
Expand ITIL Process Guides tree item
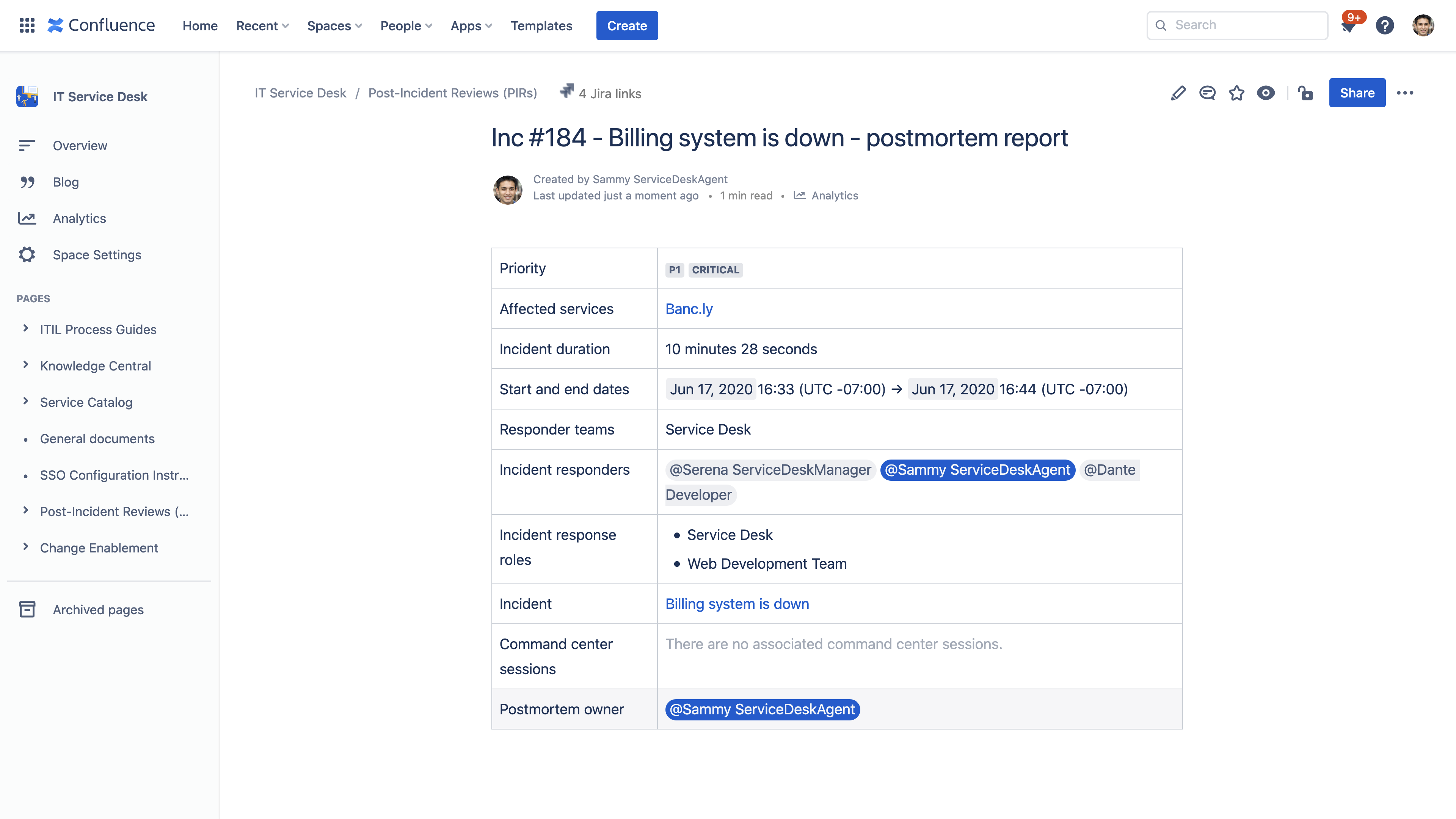25,328
